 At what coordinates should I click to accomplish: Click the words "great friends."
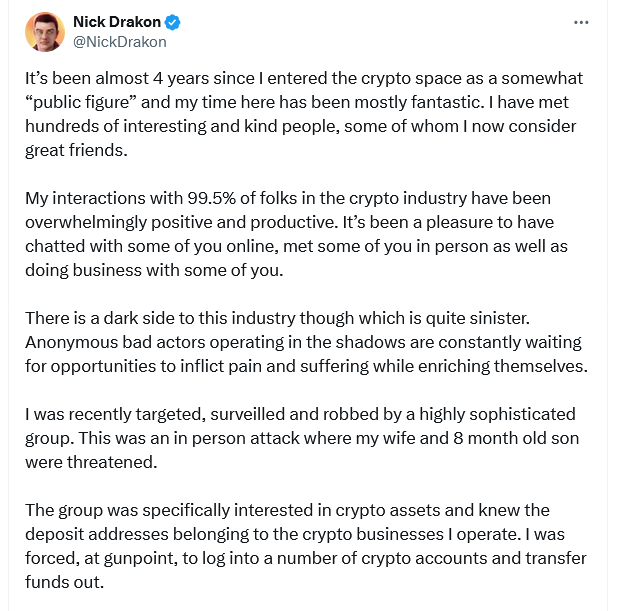coord(76,150)
